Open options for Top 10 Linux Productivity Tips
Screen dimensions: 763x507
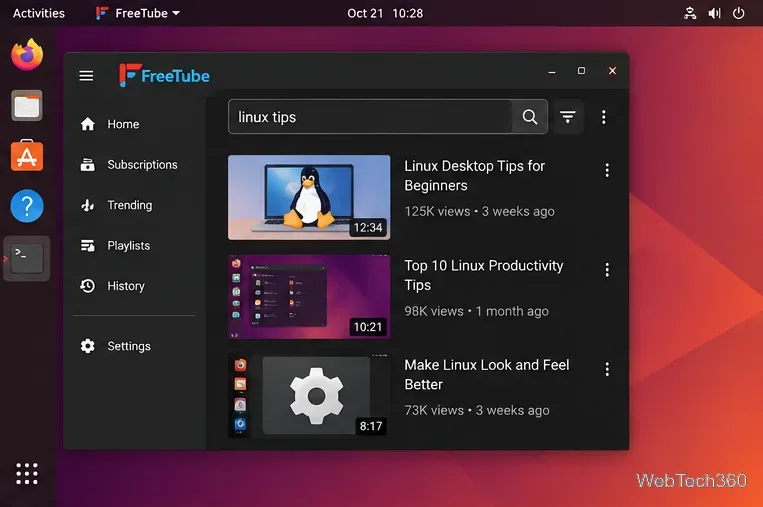tap(607, 270)
